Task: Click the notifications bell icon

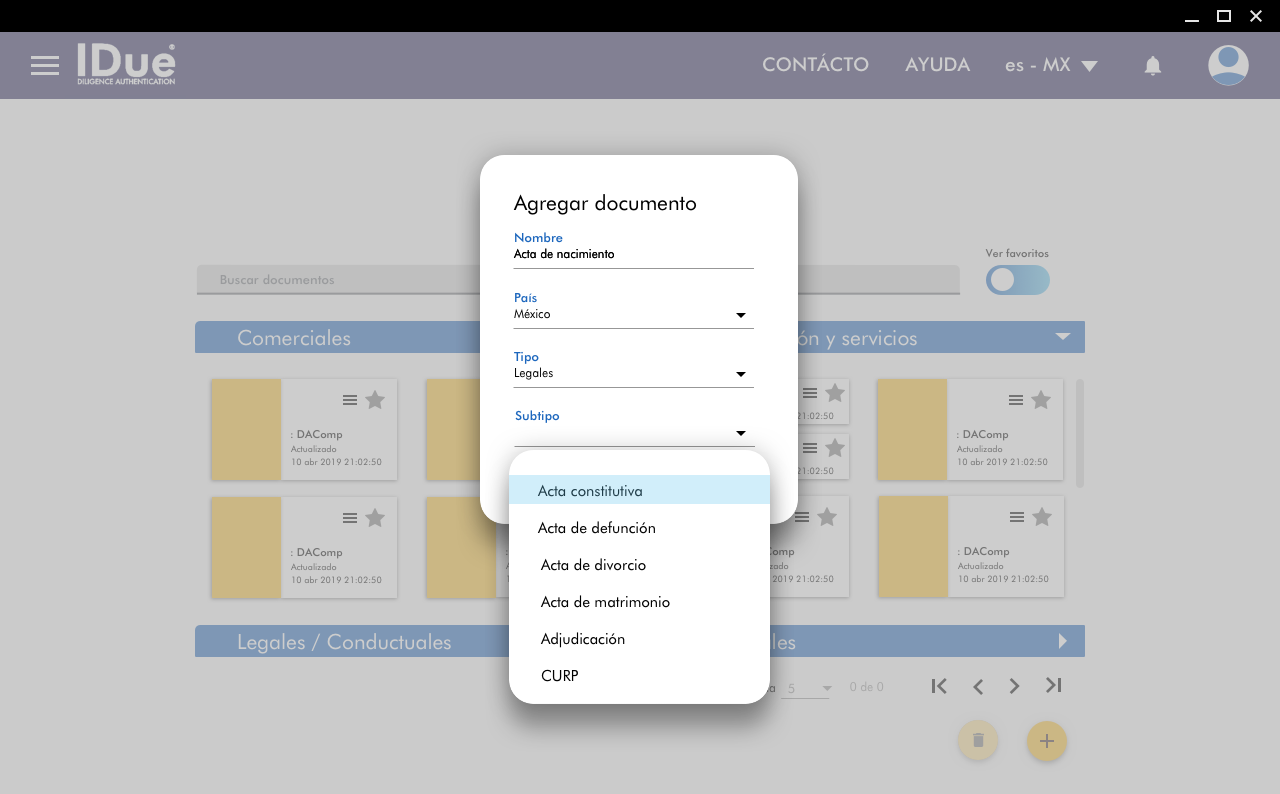Action: tap(1152, 66)
